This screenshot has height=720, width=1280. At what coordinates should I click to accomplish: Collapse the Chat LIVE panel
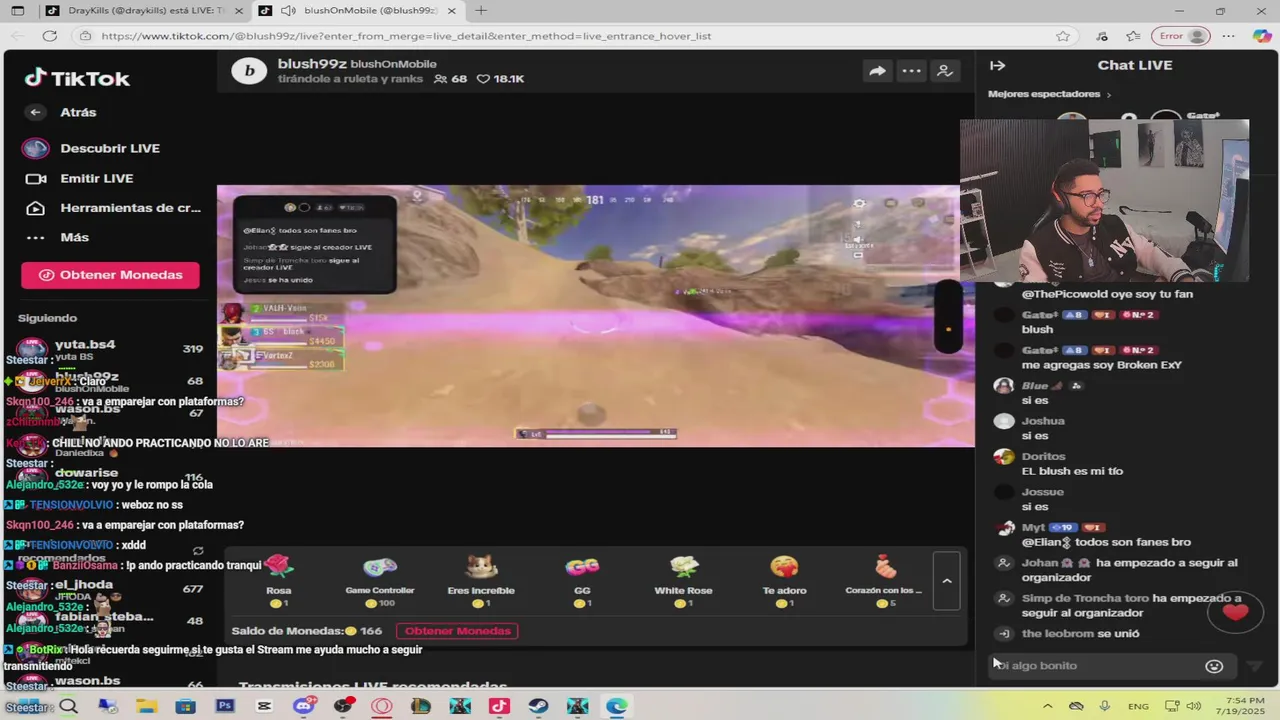point(997,66)
